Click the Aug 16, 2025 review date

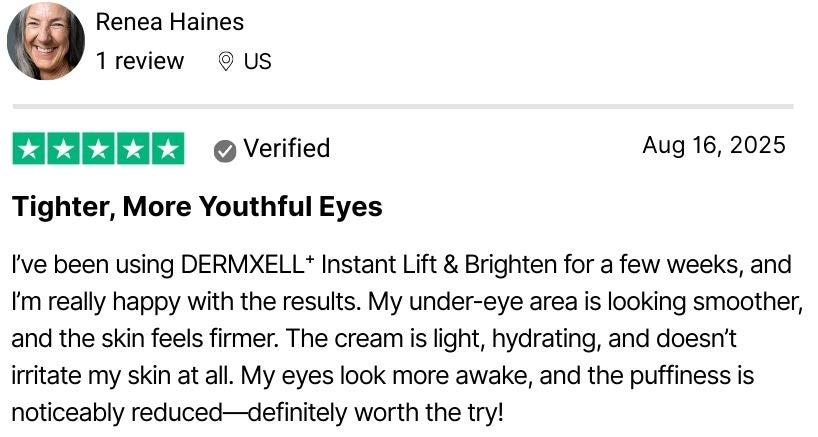[x=713, y=146]
